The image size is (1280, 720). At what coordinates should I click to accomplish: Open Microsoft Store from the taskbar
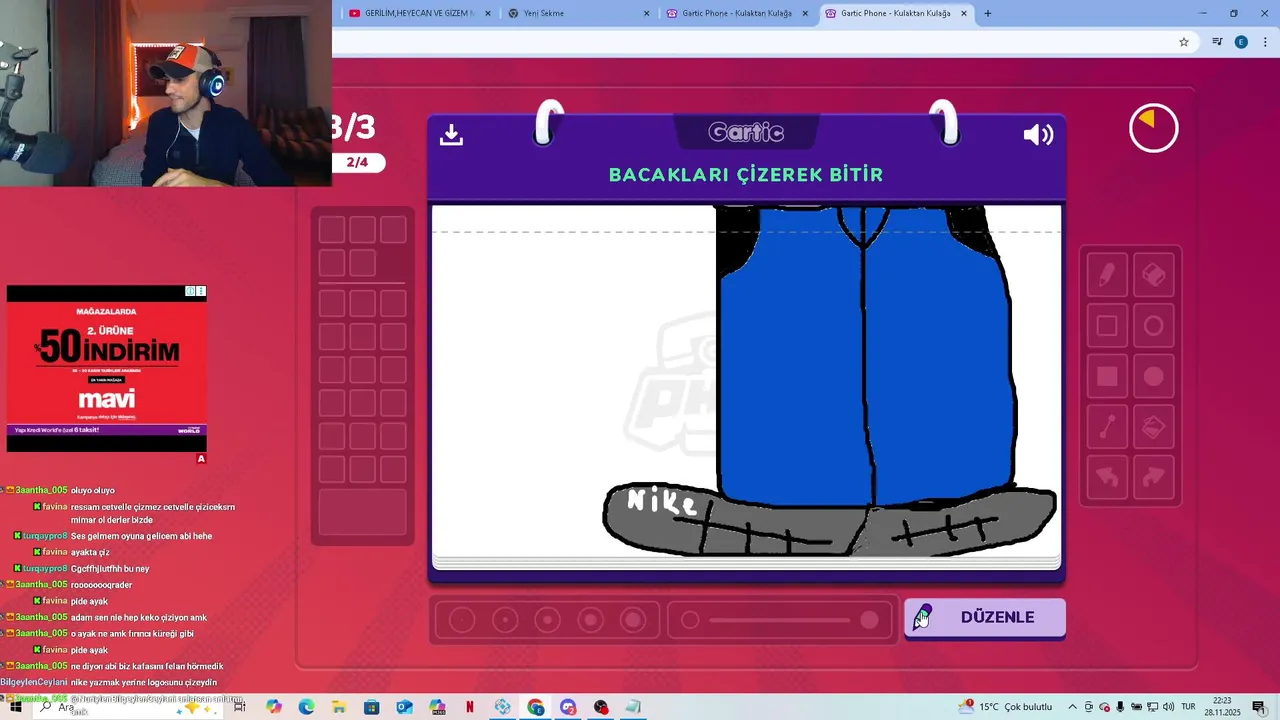tap(371, 707)
